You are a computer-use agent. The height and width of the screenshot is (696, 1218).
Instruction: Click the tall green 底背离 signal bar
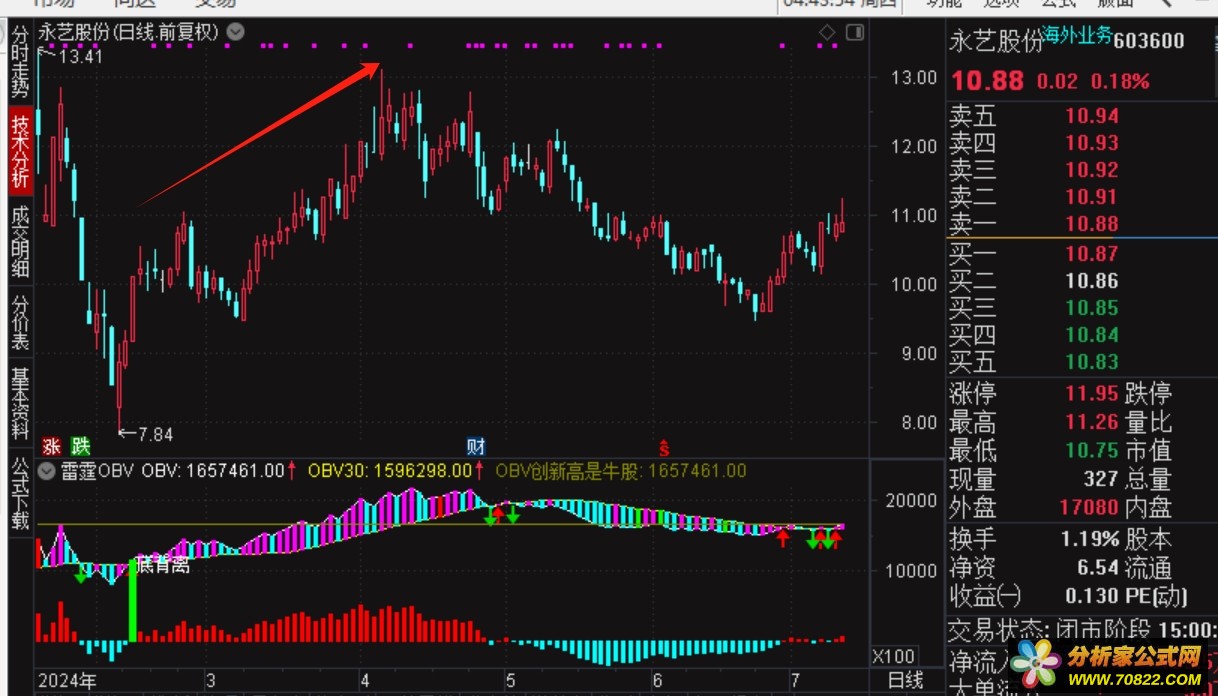pyautogui.click(x=132, y=600)
